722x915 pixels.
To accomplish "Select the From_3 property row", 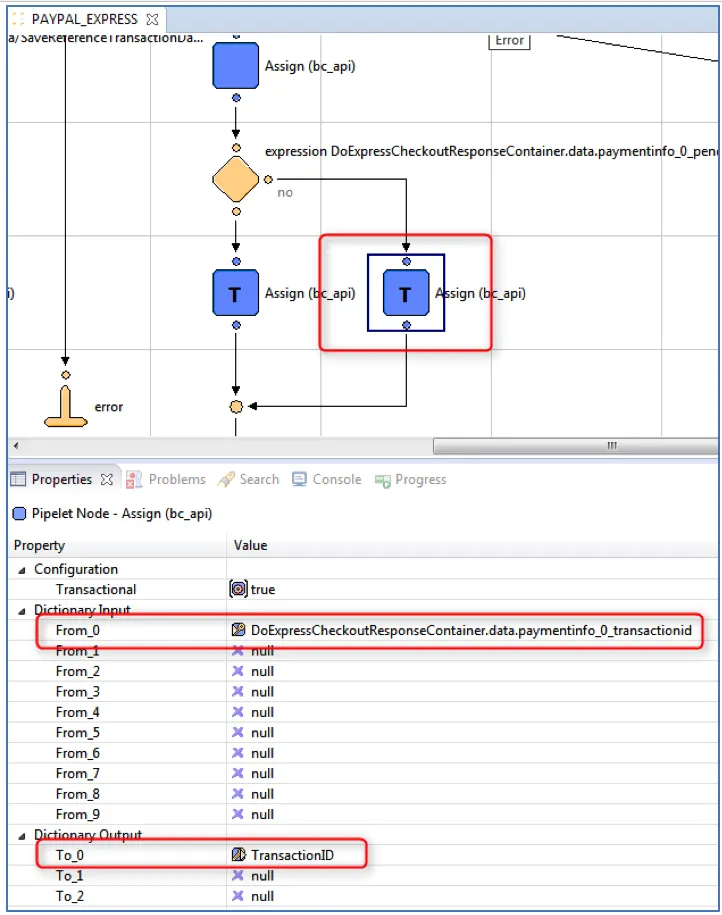I will click(363, 692).
